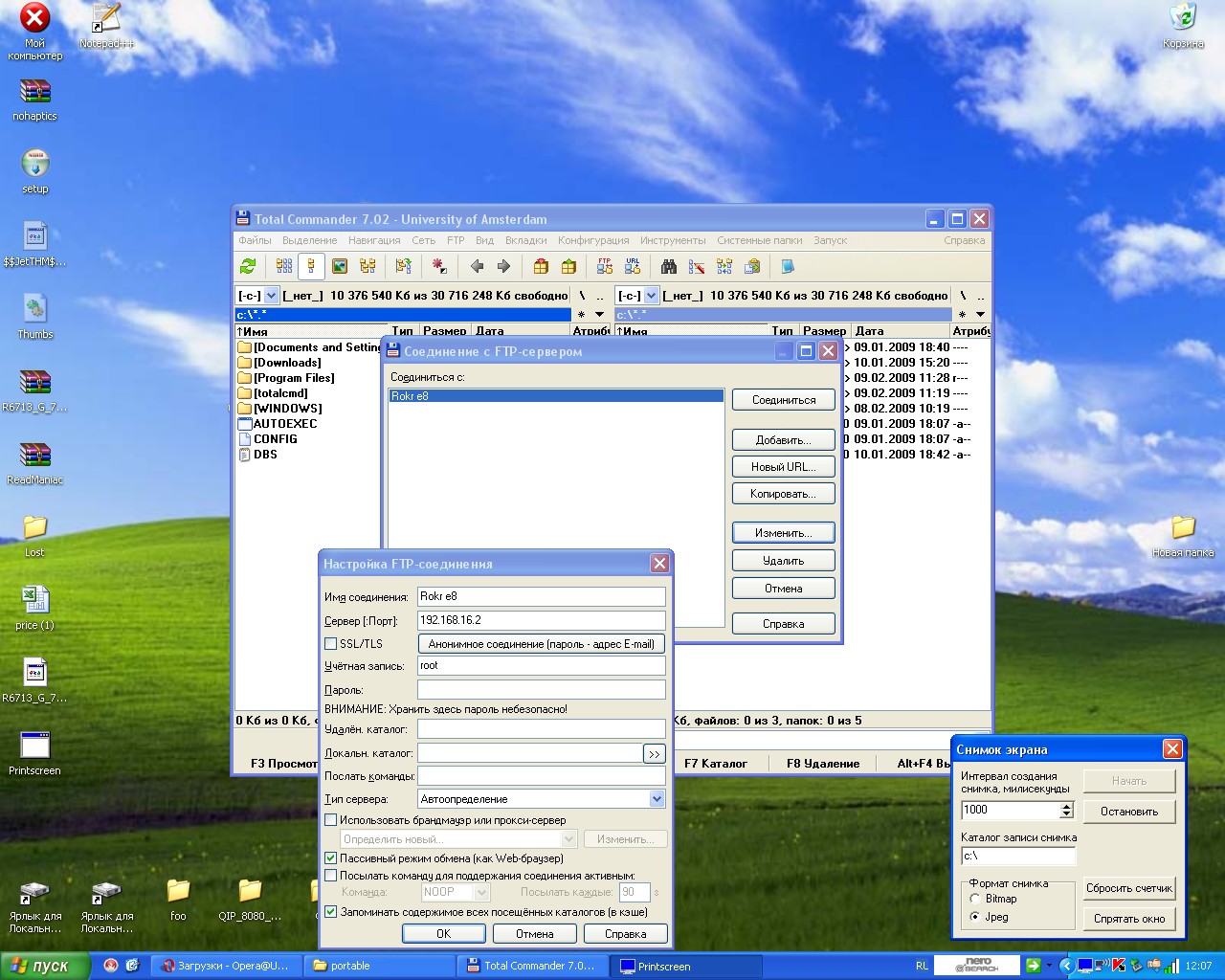Select the full details view toolbar icon
Screen dimensions: 1225x980
[311, 266]
